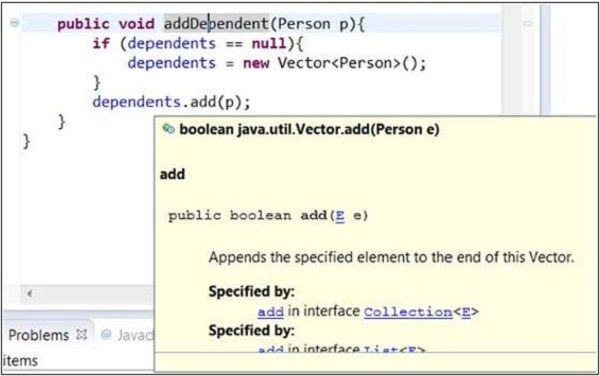The image size is (600, 376).
Task: Click the 'Appends the specified element' description
Action: pyautogui.click(x=391, y=257)
